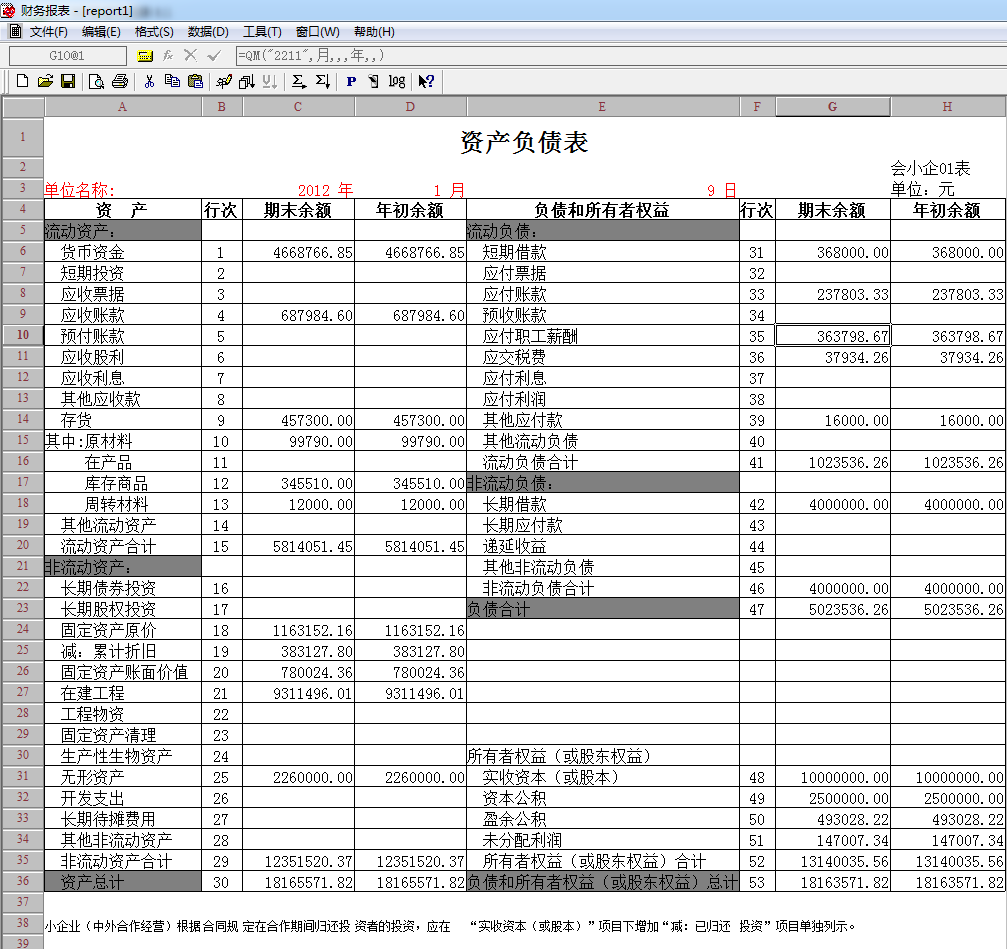
Task: Click the fx function wizard button
Action: pyautogui.click(x=168, y=56)
